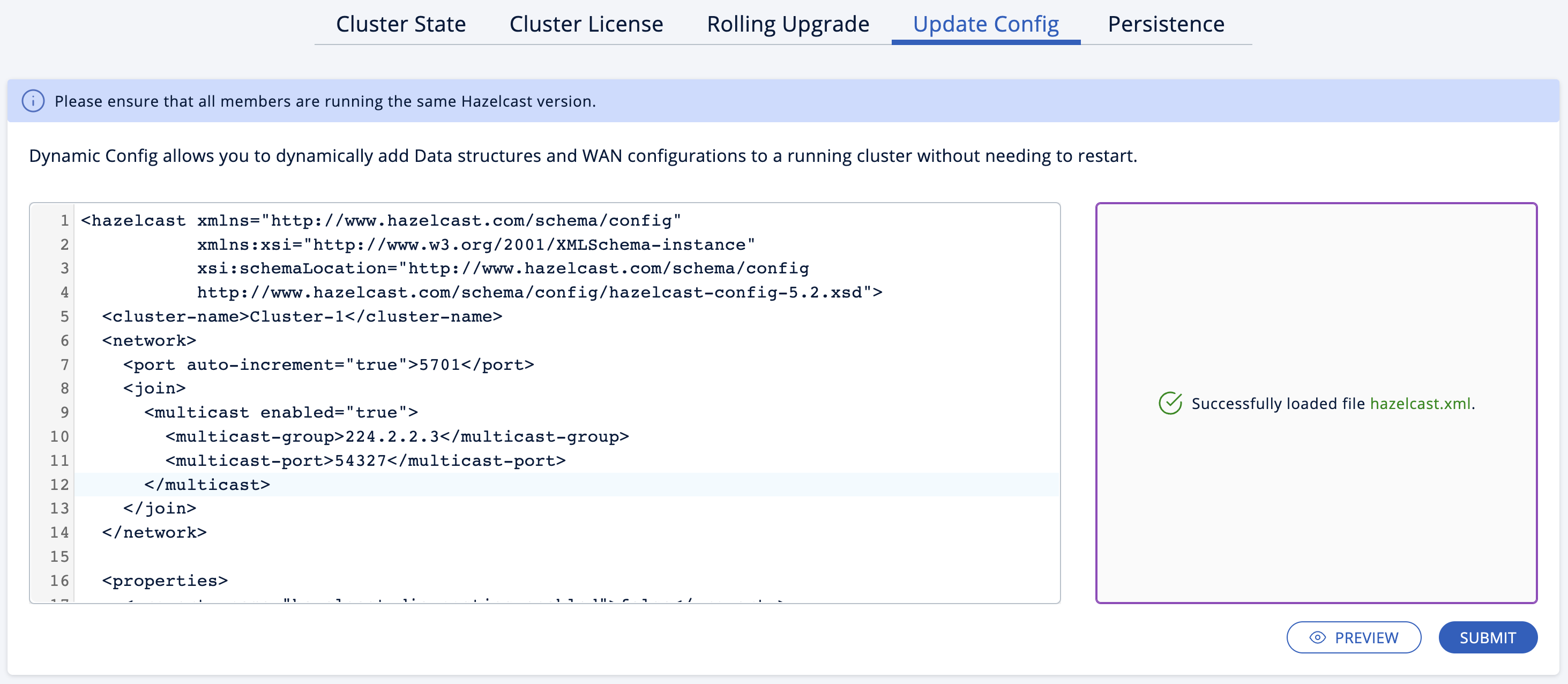Click the info icon in the notification banner
Screen dimensions: 1568x684
tap(33, 100)
